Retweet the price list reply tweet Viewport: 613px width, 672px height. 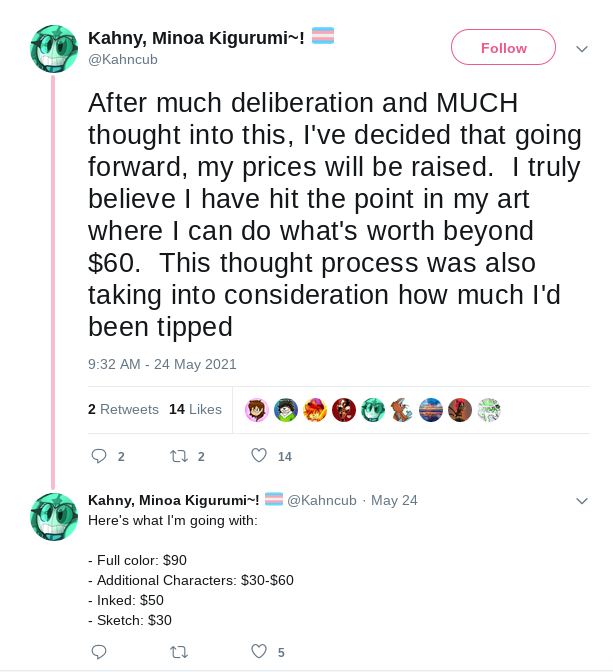[179, 652]
